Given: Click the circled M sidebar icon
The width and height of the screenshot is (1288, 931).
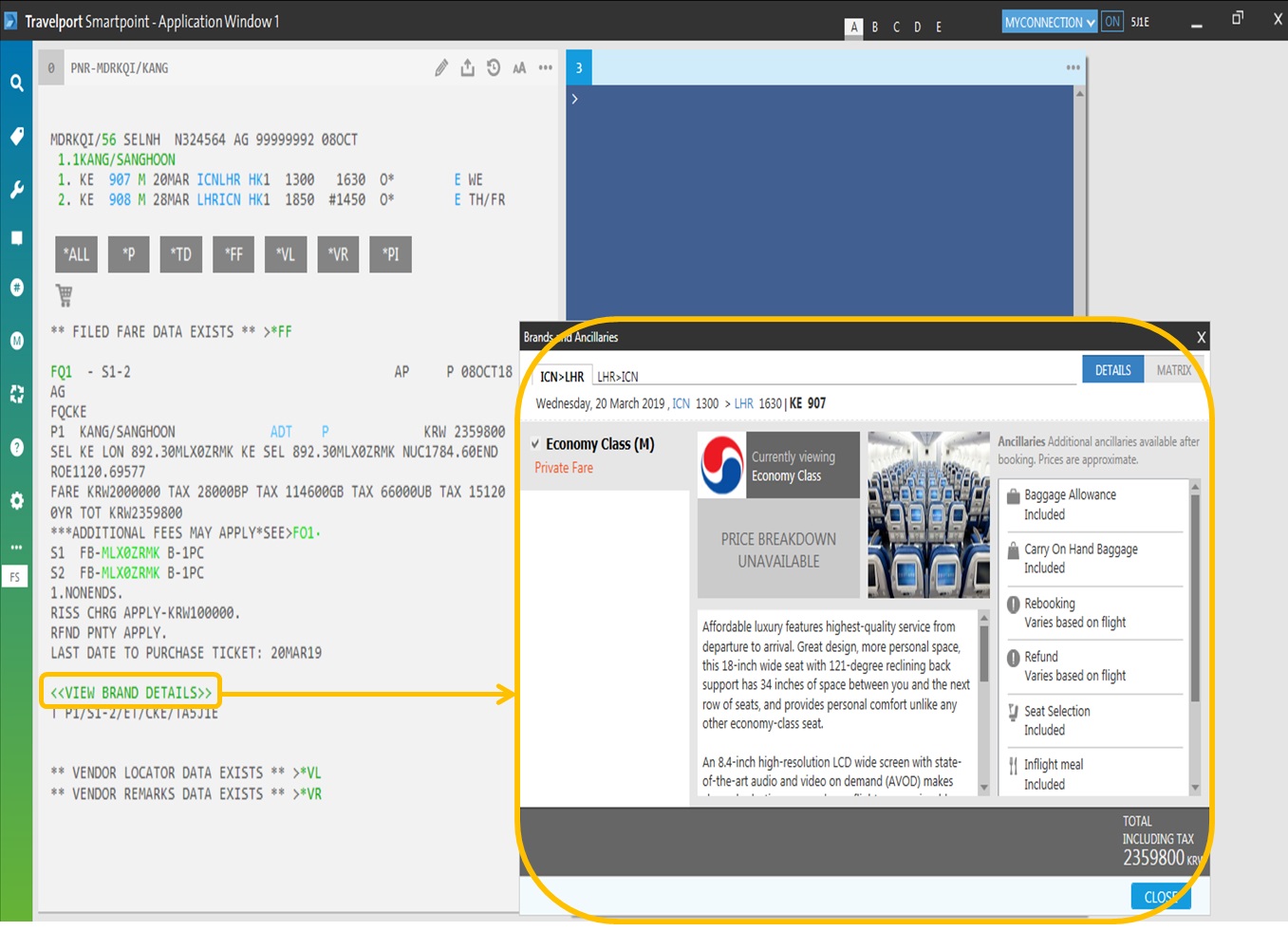Looking at the screenshot, I should pos(16,341).
